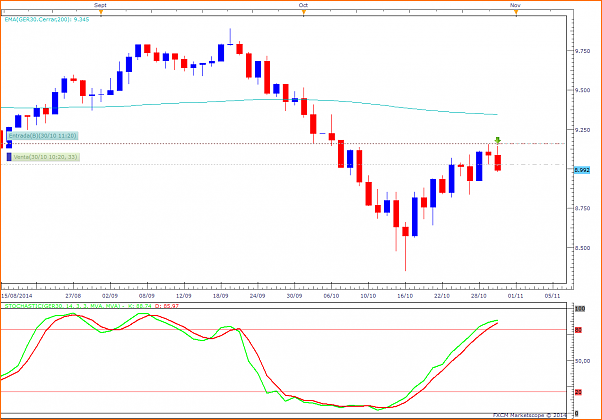Click the current price tag 8.992
The height and width of the screenshot is (420, 602).
coord(582,170)
